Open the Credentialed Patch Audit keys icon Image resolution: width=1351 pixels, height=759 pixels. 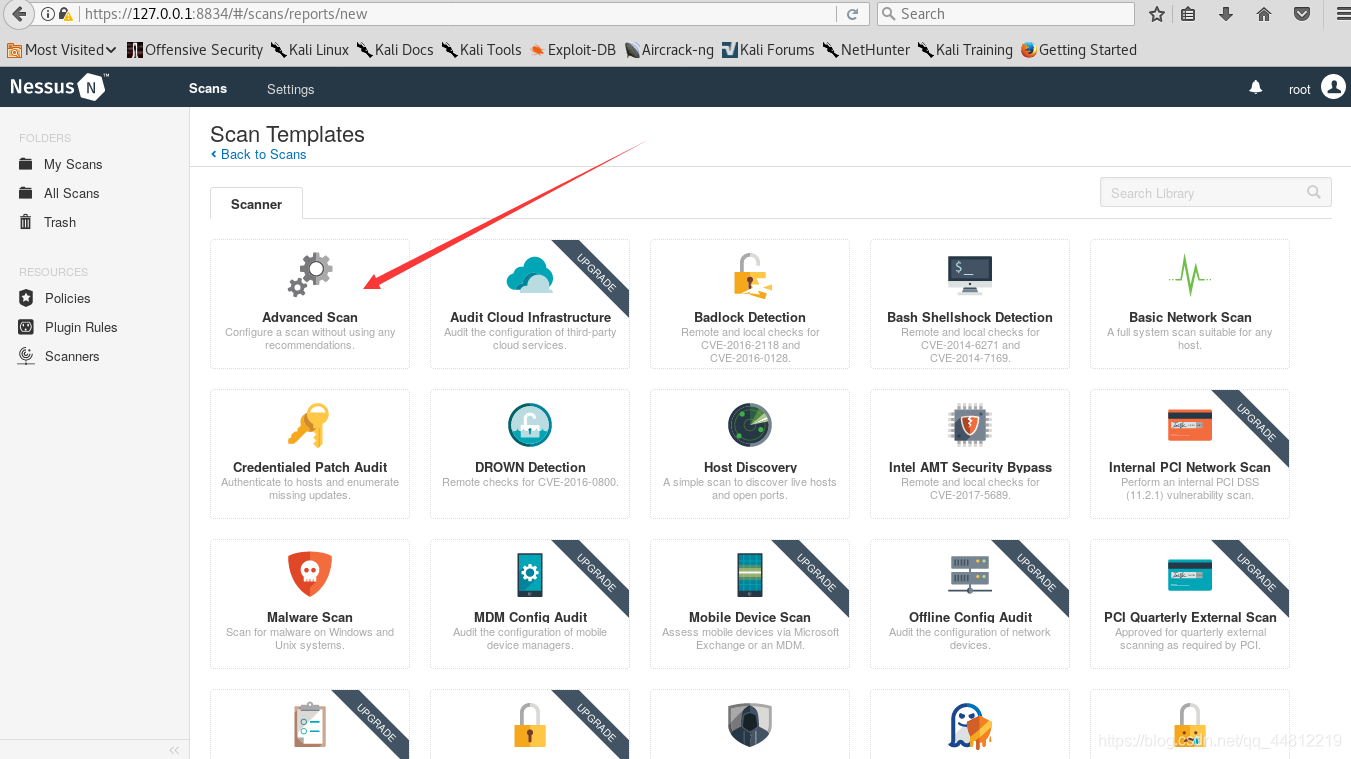[x=309, y=426]
